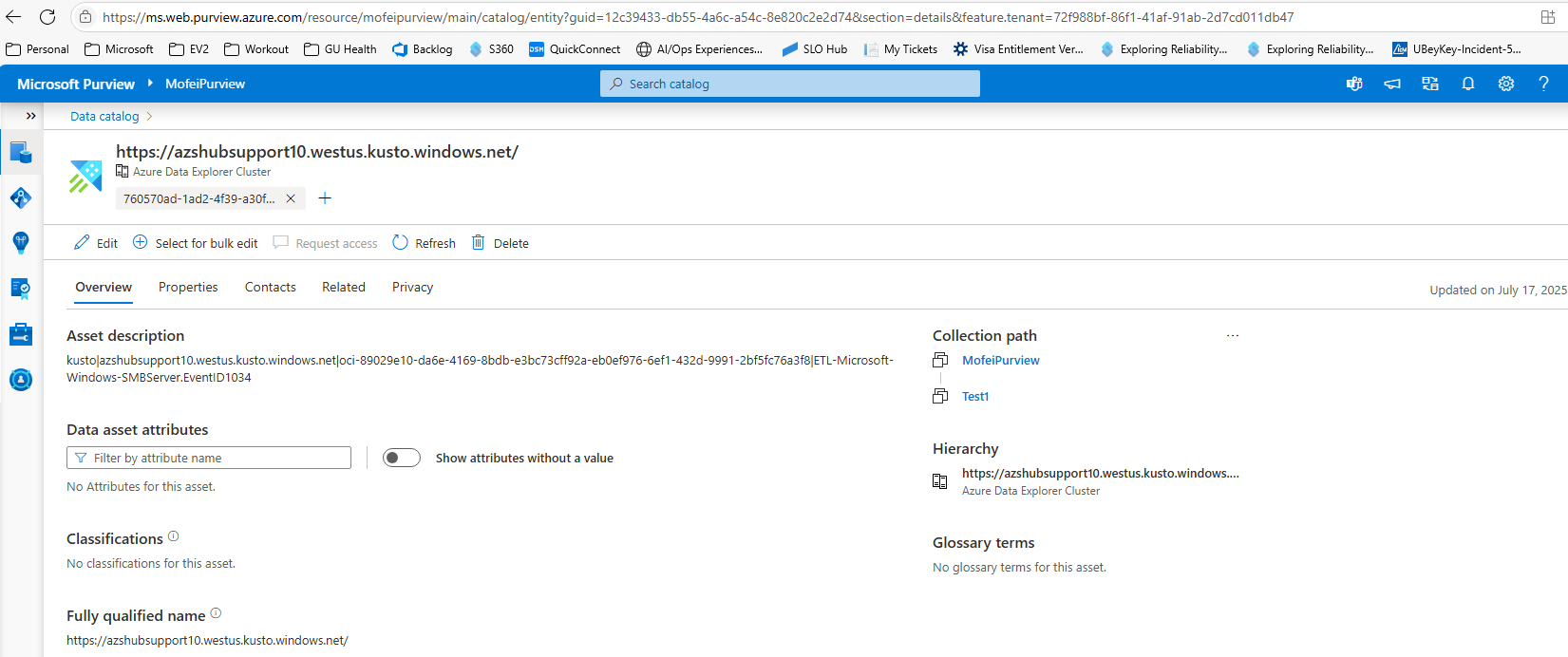
Task: Click the Data catalog breadcrumb
Action: [104, 116]
